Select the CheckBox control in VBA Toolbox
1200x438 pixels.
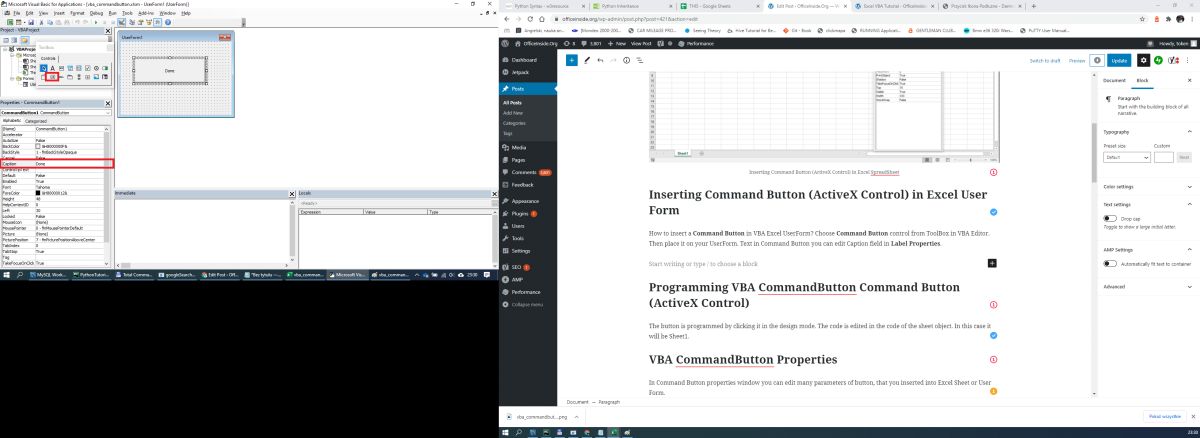pyautogui.click(x=88, y=68)
